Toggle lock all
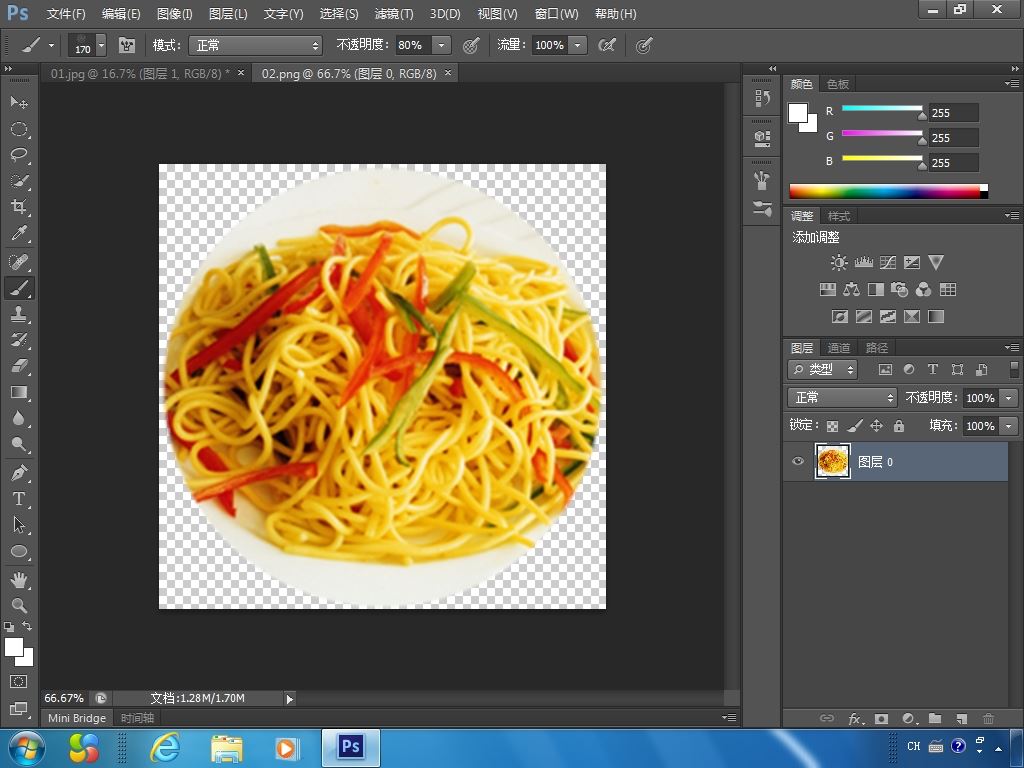The image size is (1024, 768). tap(899, 426)
